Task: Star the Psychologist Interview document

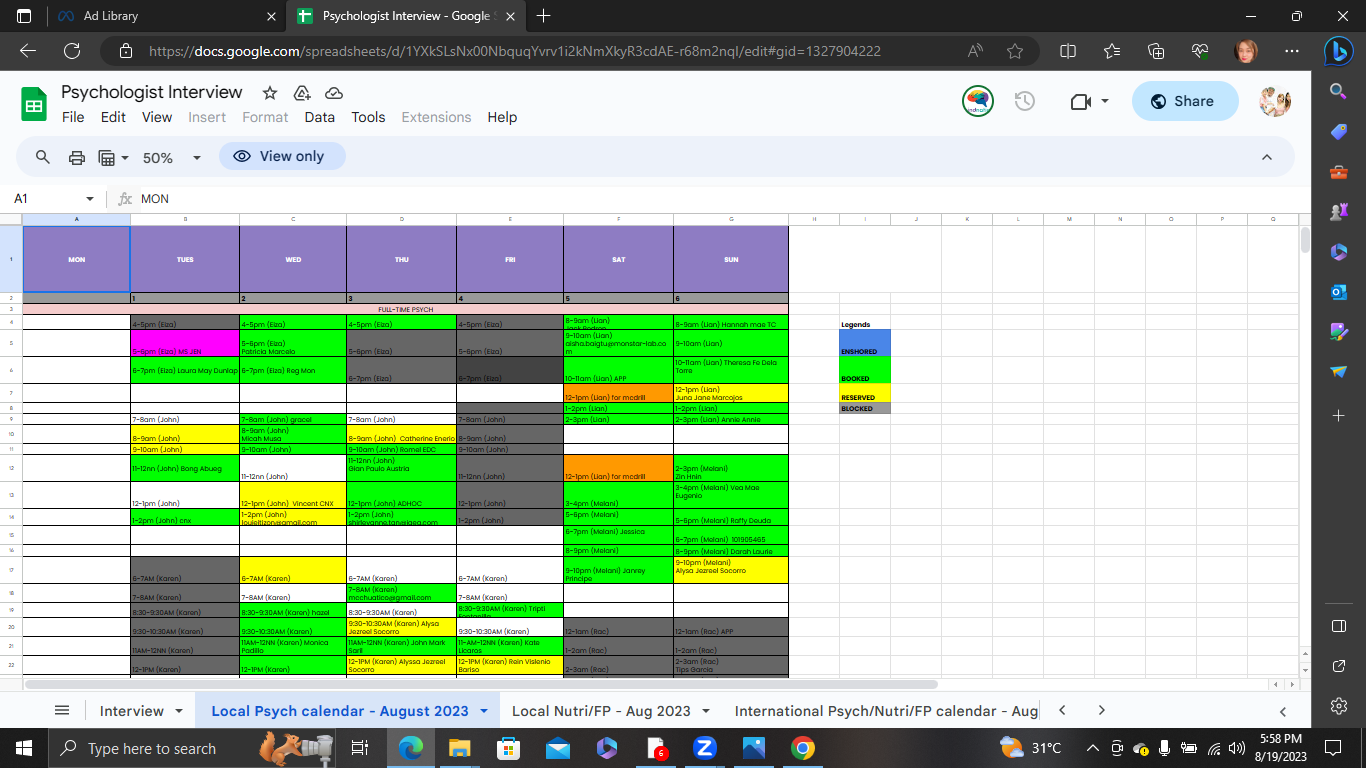Action: pos(270,93)
